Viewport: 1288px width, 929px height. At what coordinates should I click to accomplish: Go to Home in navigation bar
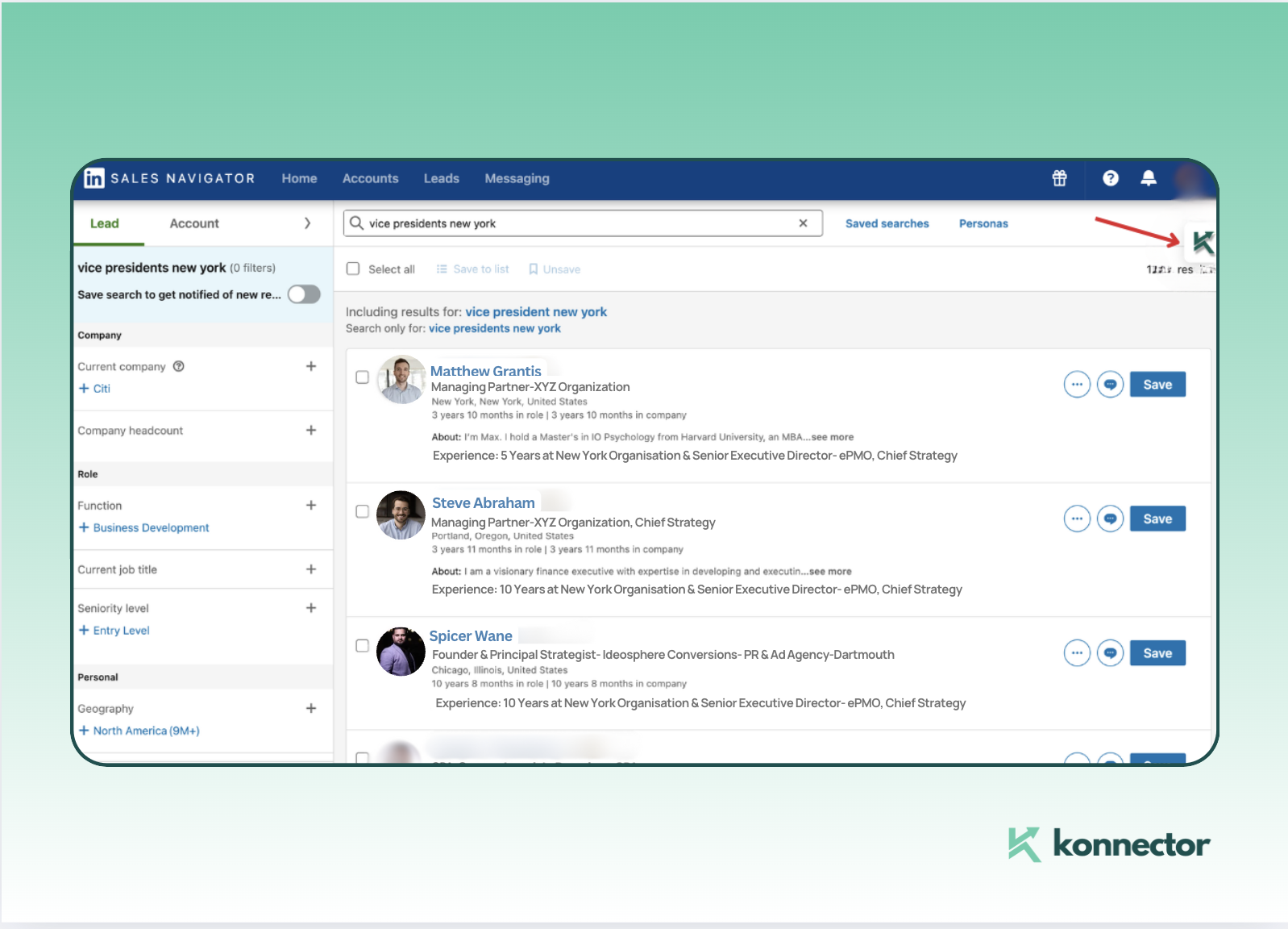tap(299, 178)
